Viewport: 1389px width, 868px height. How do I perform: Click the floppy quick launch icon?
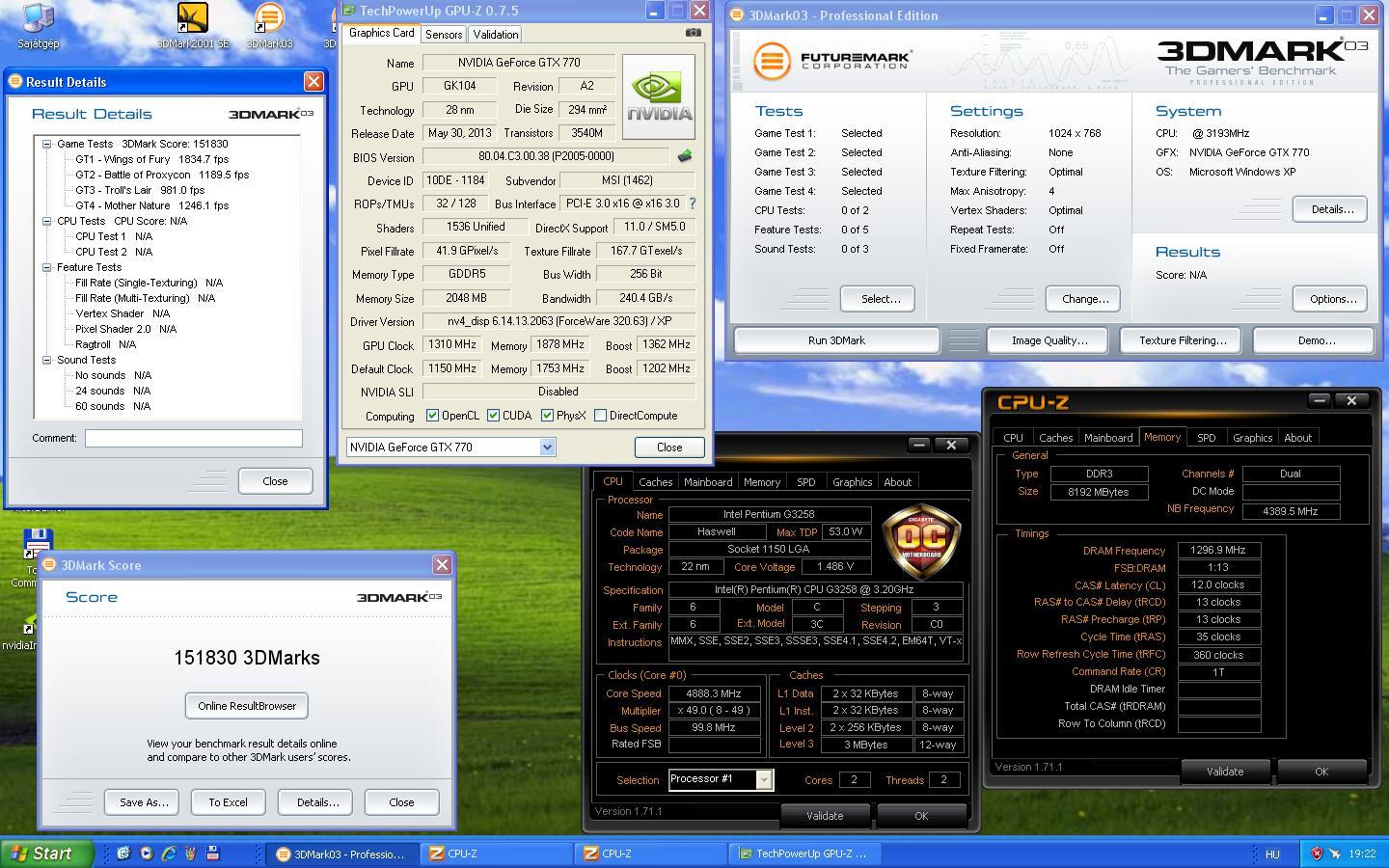point(213,853)
